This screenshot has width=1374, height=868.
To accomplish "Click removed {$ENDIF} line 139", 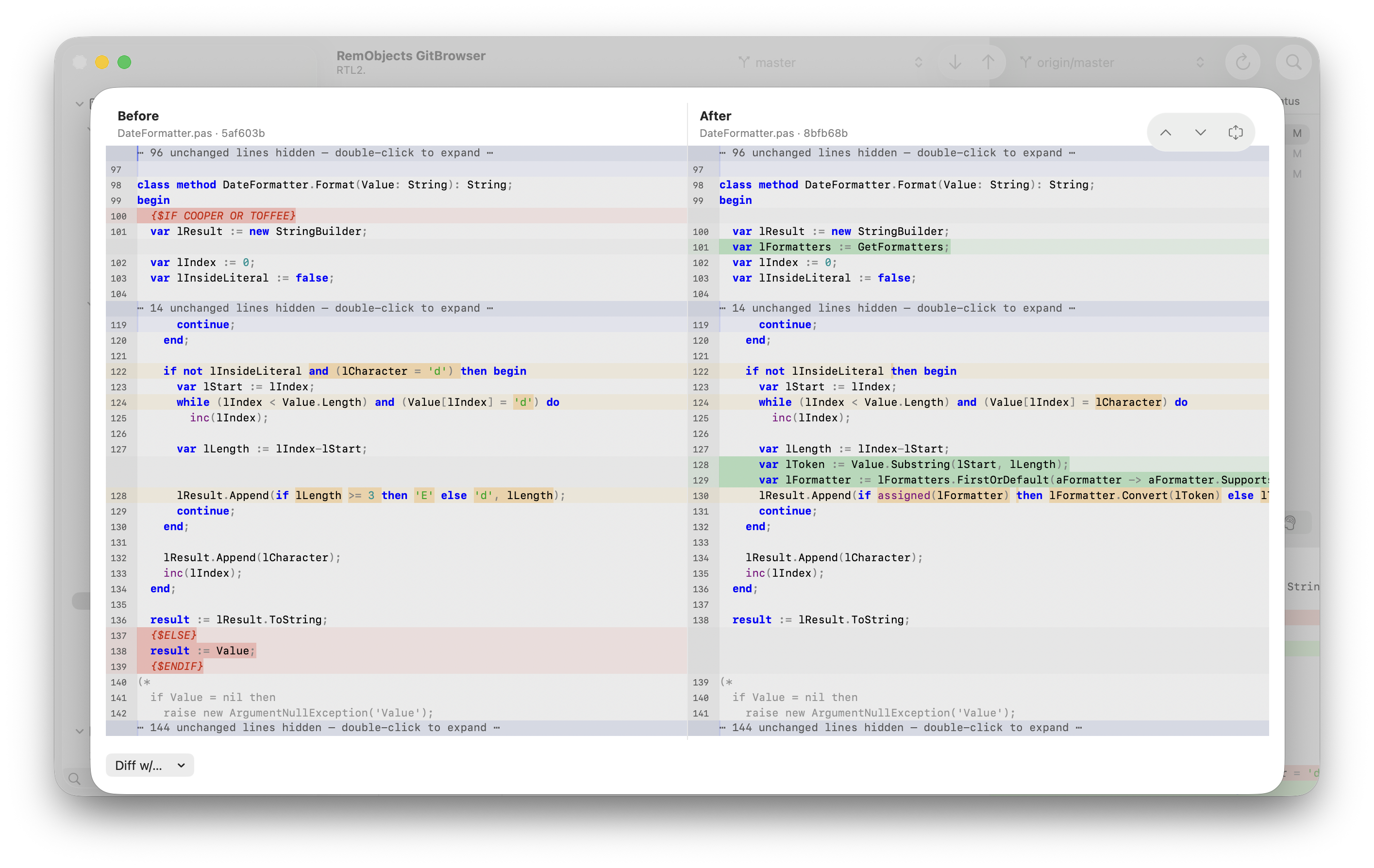I will 396,666.
